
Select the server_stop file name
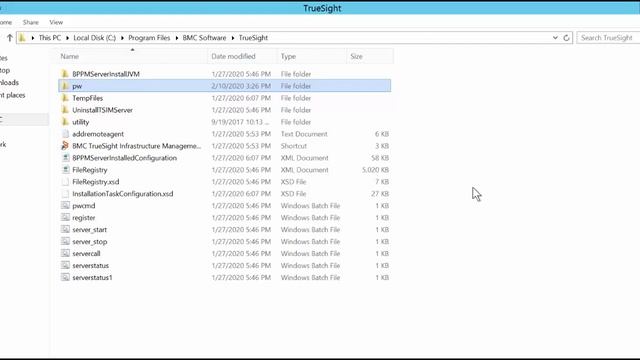[90, 242]
